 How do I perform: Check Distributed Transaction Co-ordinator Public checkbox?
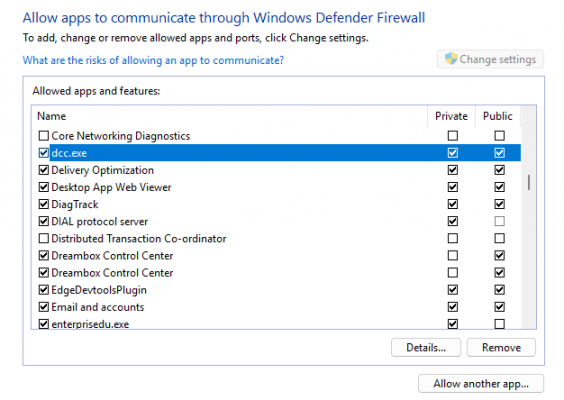pyautogui.click(x=499, y=238)
